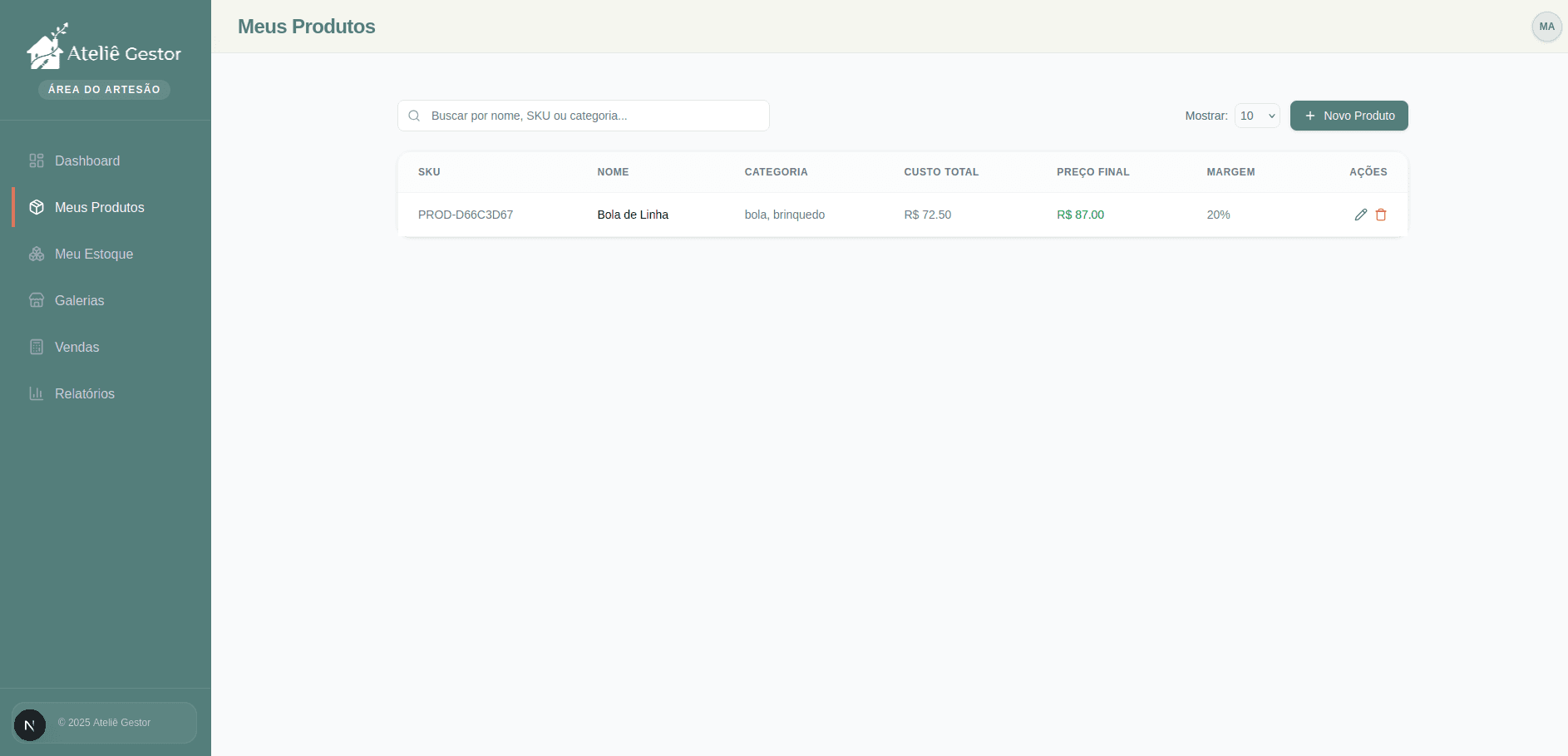The image size is (1568, 756).
Task: Click the search magnifier icon
Action: point(414,116)
